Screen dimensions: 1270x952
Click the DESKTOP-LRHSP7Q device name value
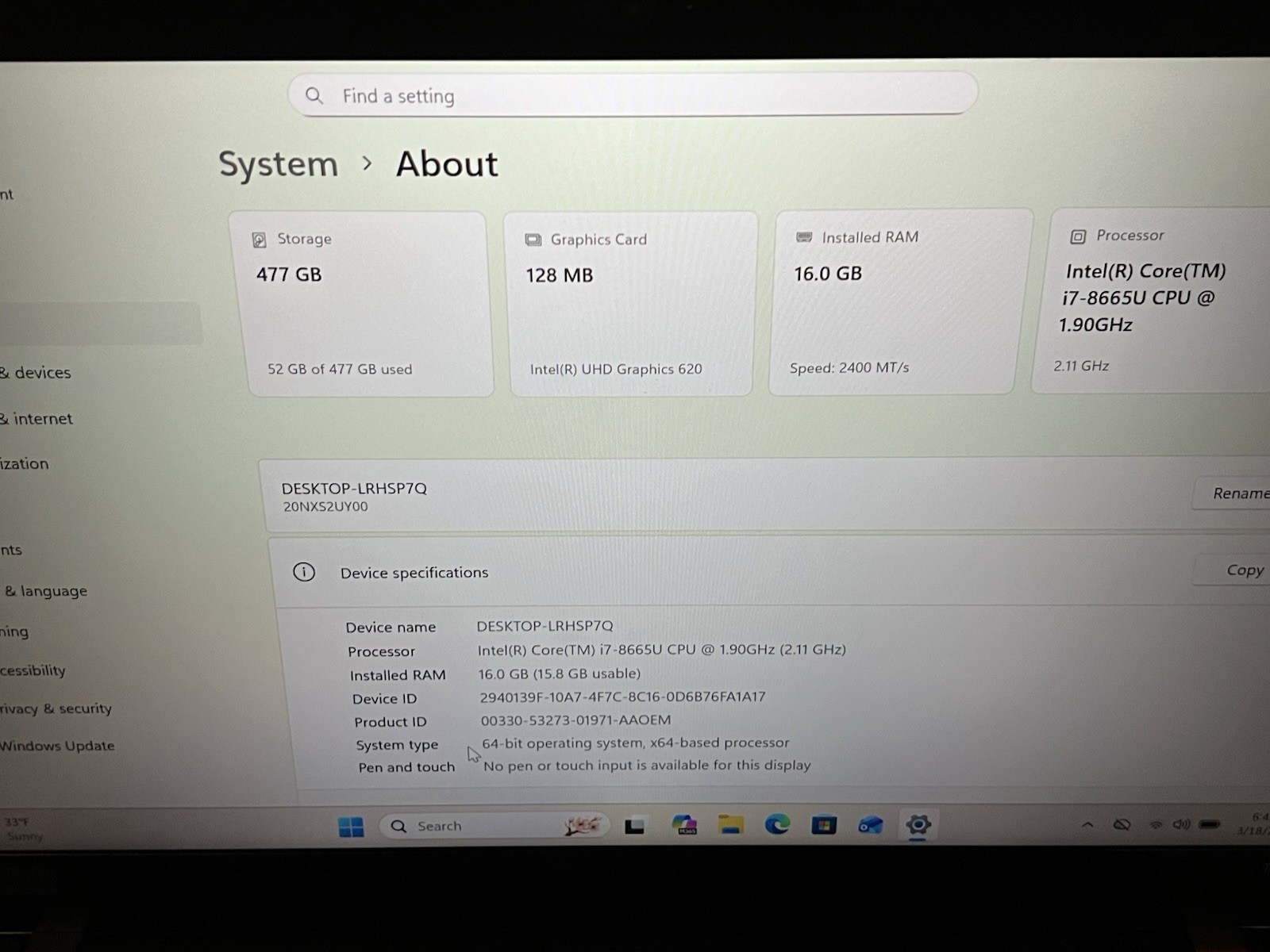pos(545,626)
